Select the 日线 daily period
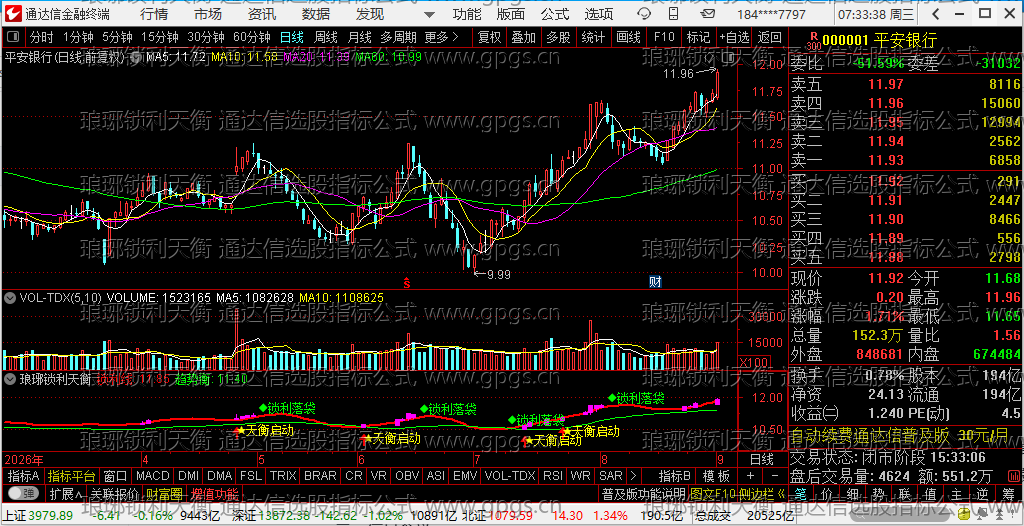 tap(291, 37)
